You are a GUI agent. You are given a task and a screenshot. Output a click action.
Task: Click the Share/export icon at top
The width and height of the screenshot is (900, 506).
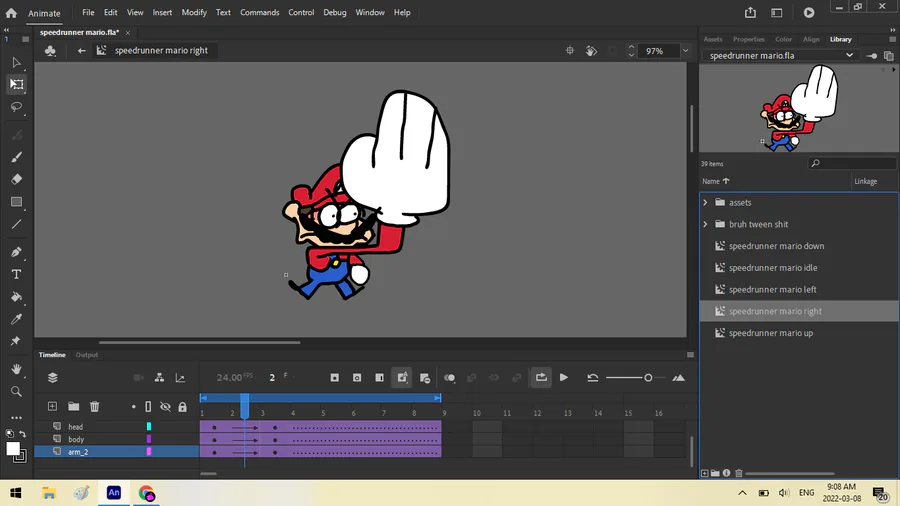(750, 13)
